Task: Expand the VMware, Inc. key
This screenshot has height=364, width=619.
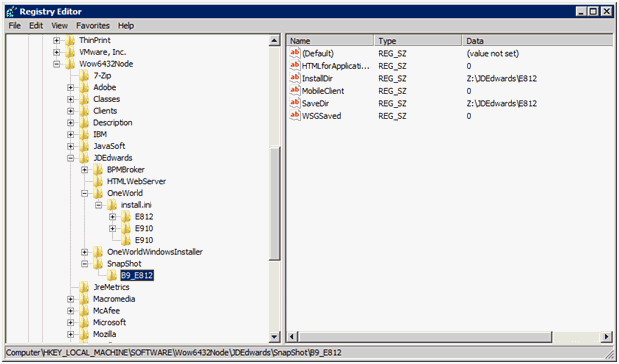Action: 56,52
